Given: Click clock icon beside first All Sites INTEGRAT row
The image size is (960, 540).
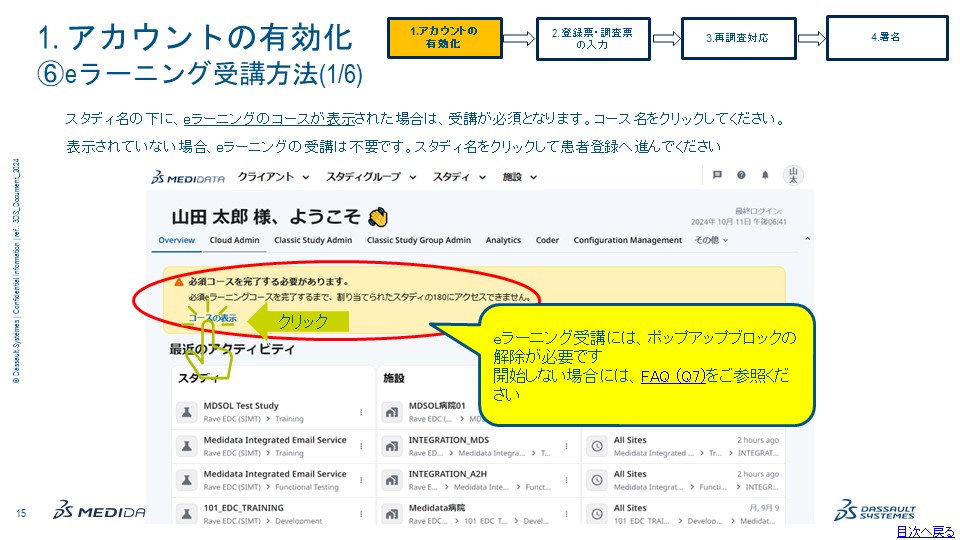Looking at the screenshot, I should tap(597, 446).
